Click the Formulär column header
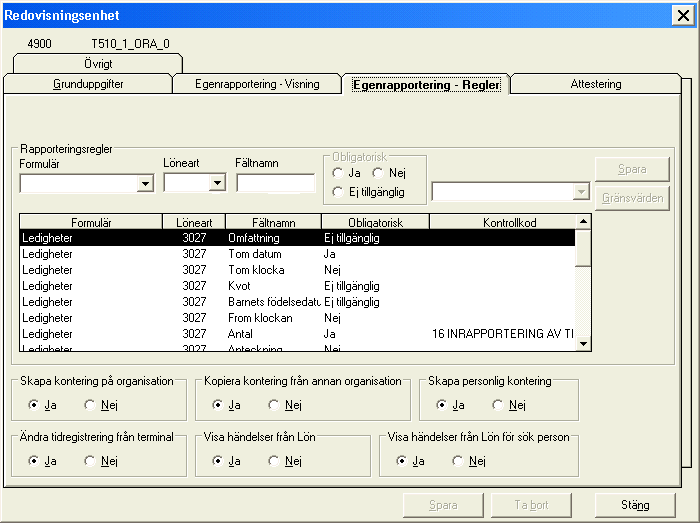Image resolution: width=700 pixels, height=523 pixels. coord(91,222)
